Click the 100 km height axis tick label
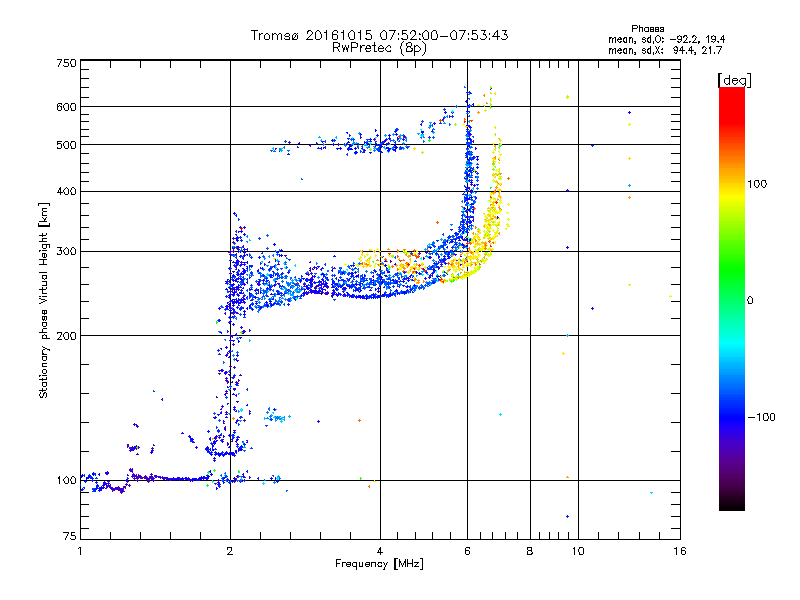This screenshot has height=600, width=800. click(66, 480)
